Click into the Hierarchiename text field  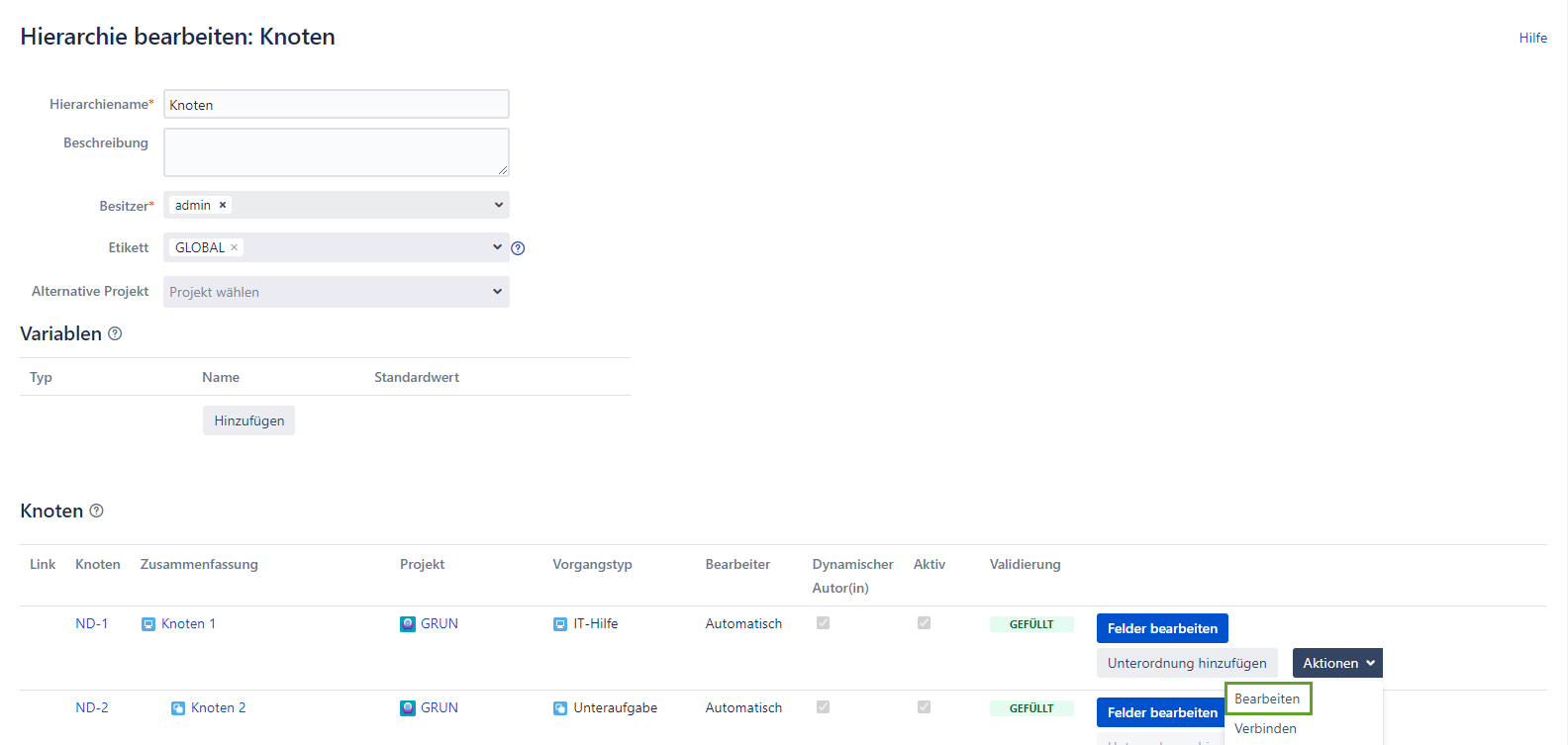pos(337,105)
